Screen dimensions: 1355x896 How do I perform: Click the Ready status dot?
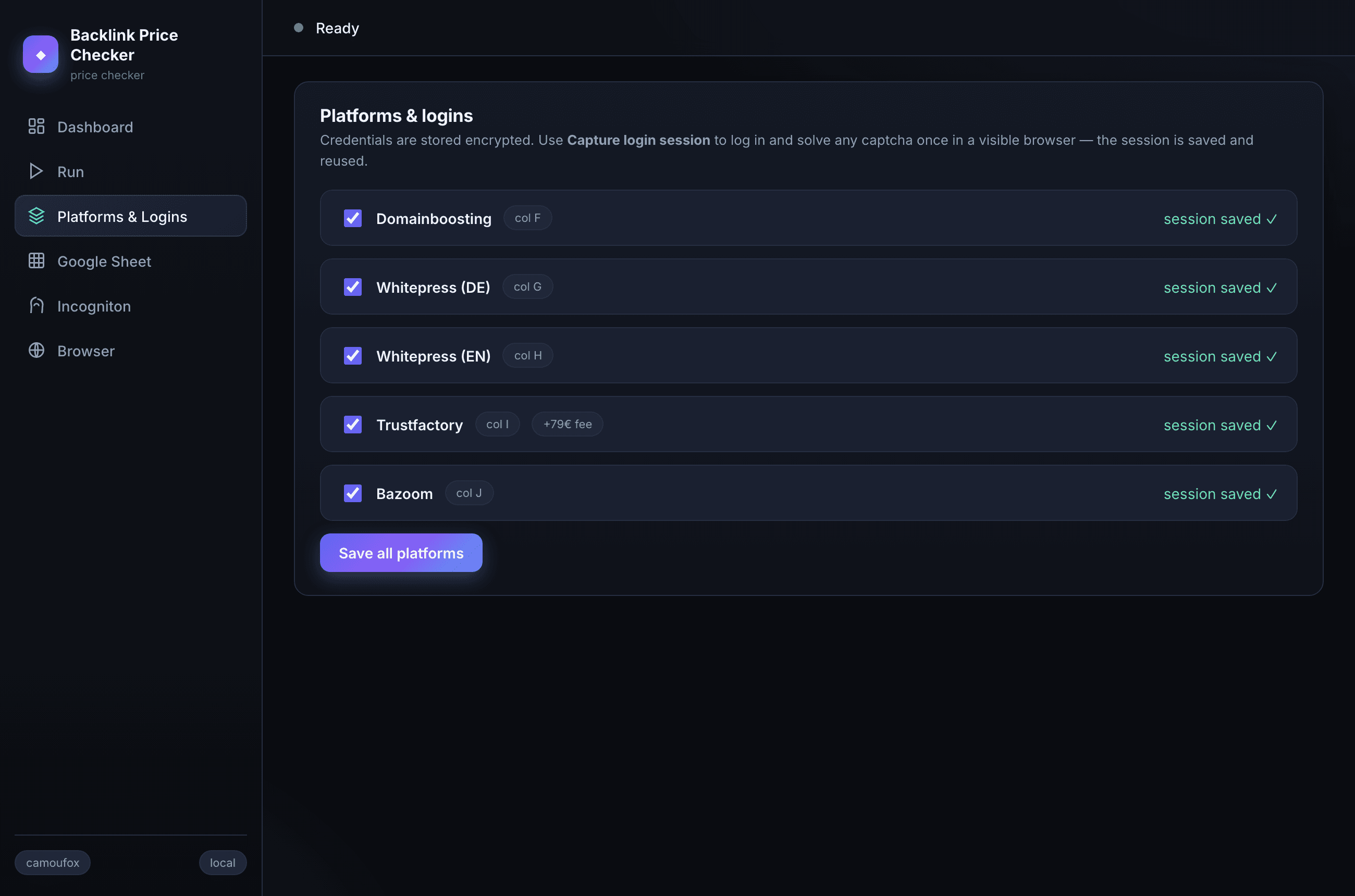[299, 28]
